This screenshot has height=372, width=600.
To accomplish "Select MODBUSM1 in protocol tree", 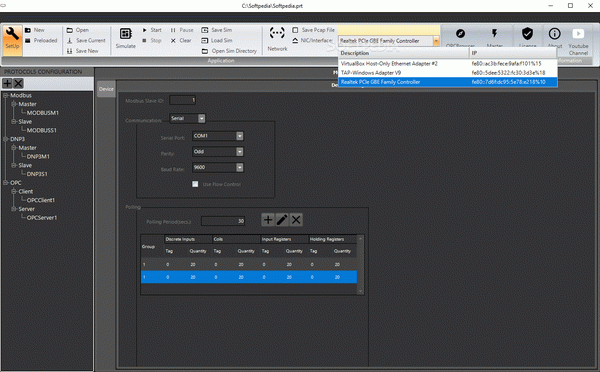I will coord(42,113).
